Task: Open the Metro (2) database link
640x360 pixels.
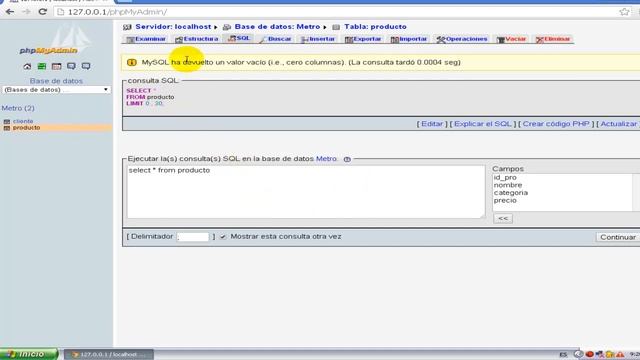Action: point(18,108)
